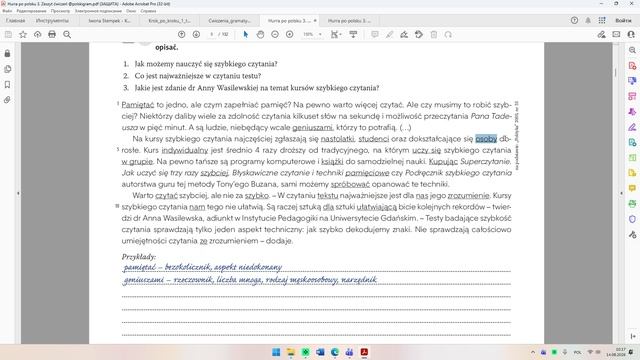Switch to the Инструменты tab

point(52,20)
